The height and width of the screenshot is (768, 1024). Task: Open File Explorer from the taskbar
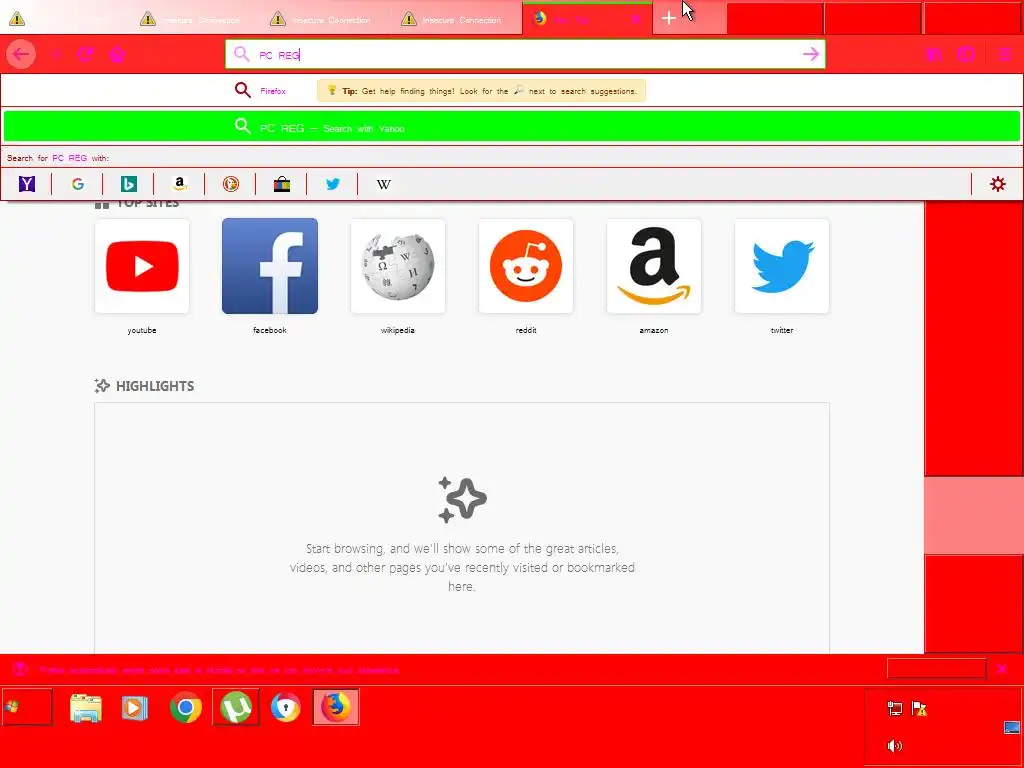pyautogui.click(x=86, y=708)
